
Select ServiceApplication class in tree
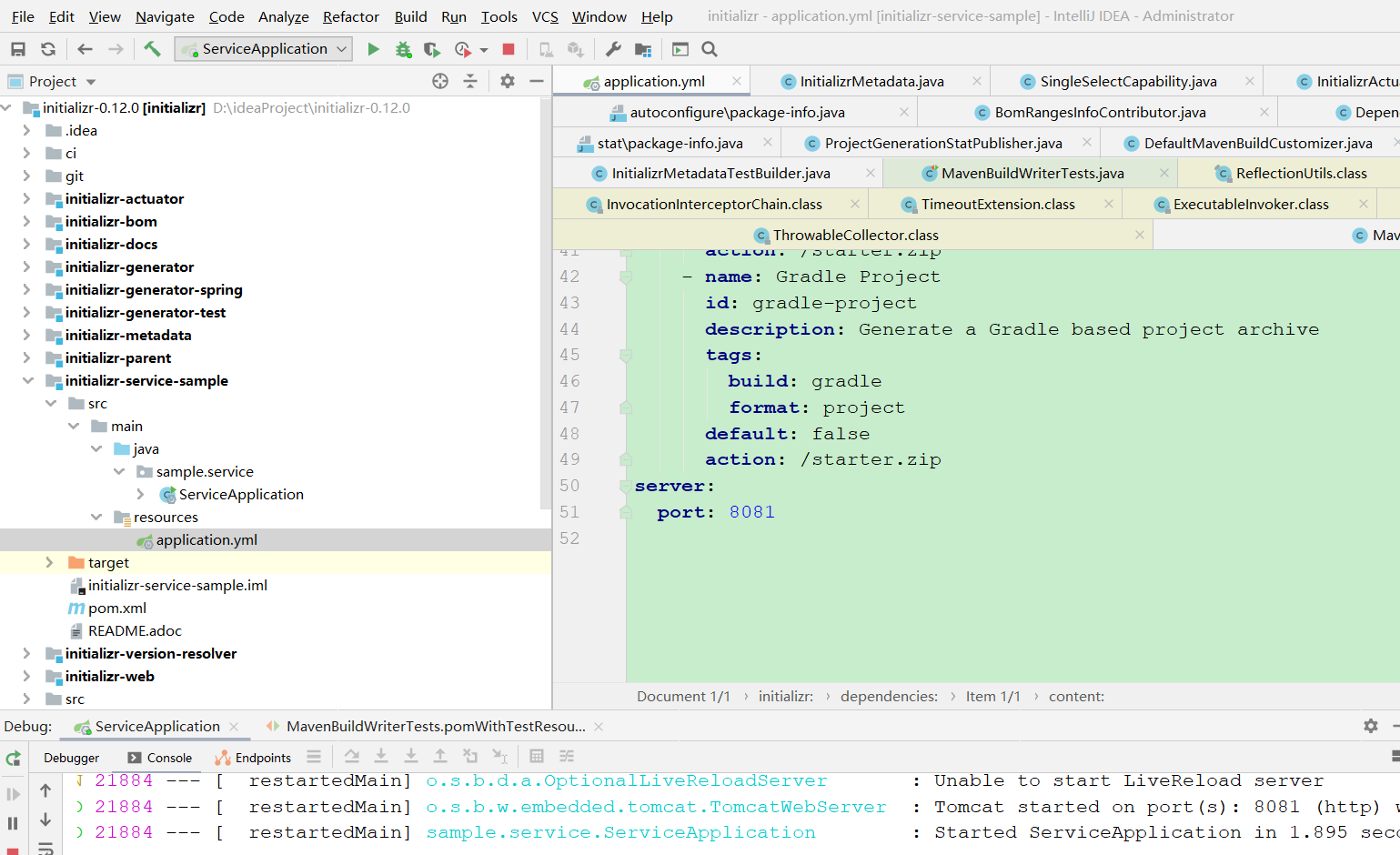(x=241, y=494)
